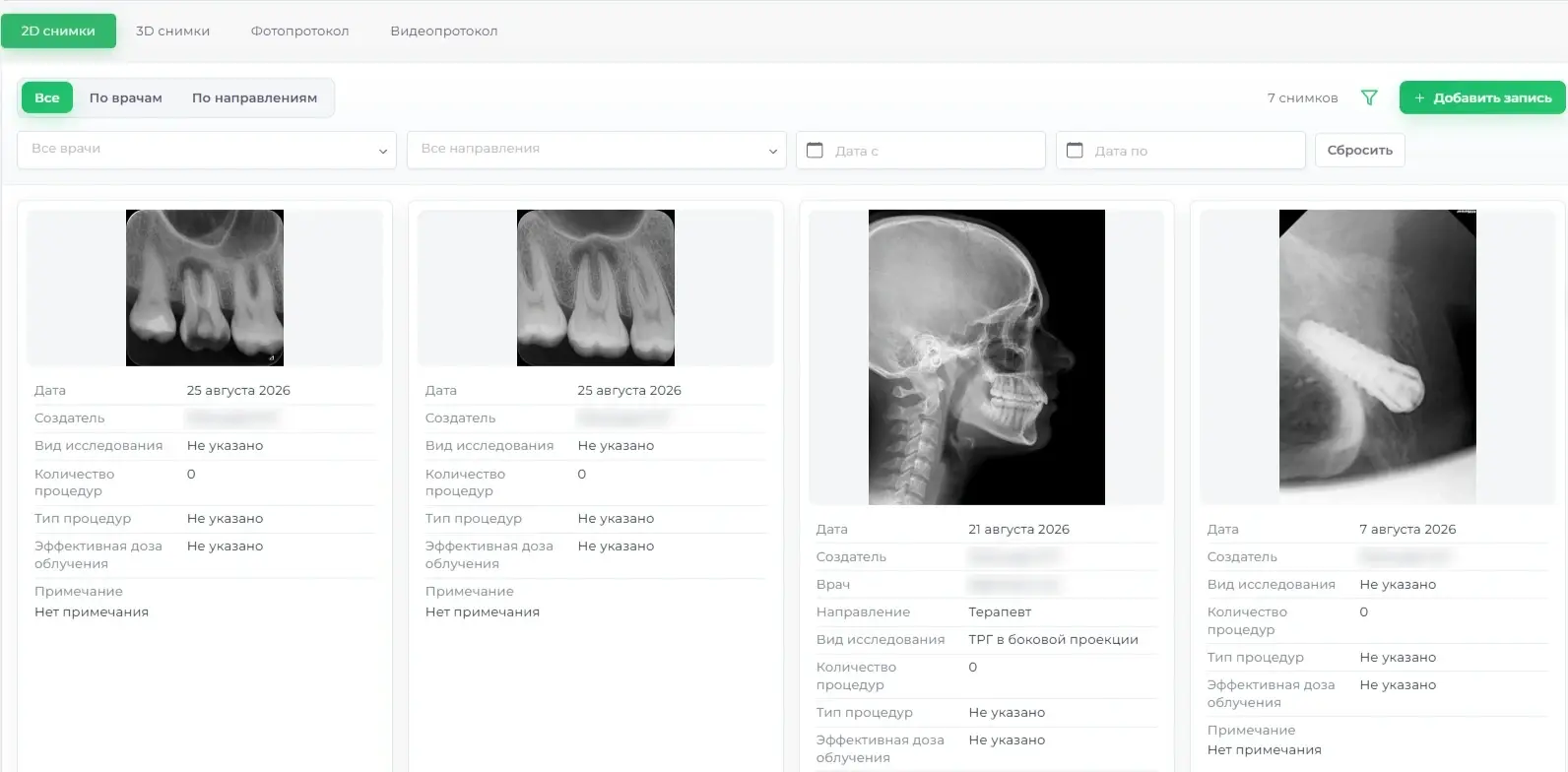The height and width of the screenshot is (772, 1568).
Task: Select the 'Видеопротокол' tab
Action: [x=443, y=31]
